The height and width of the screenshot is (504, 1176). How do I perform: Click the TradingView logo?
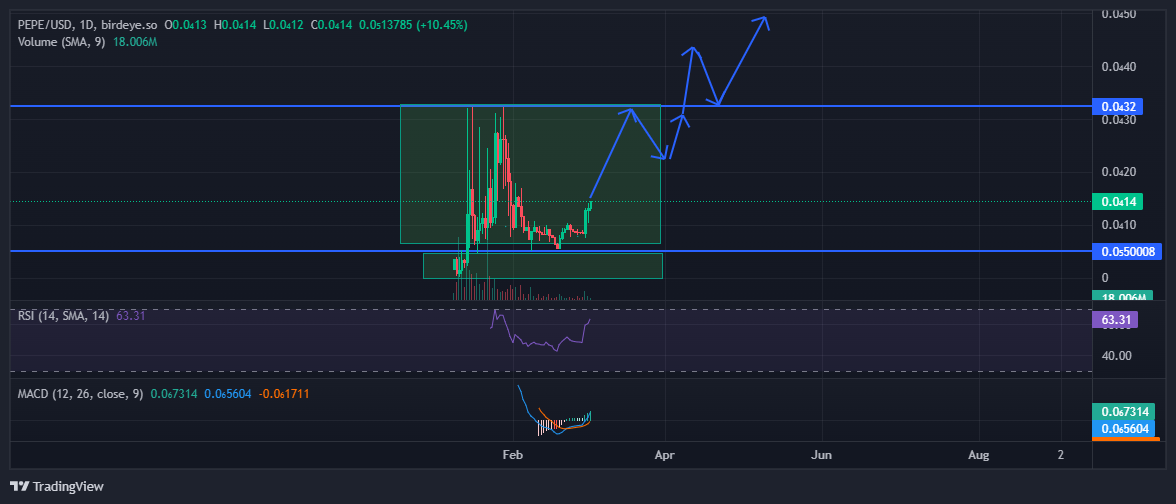tap(57, 487)
